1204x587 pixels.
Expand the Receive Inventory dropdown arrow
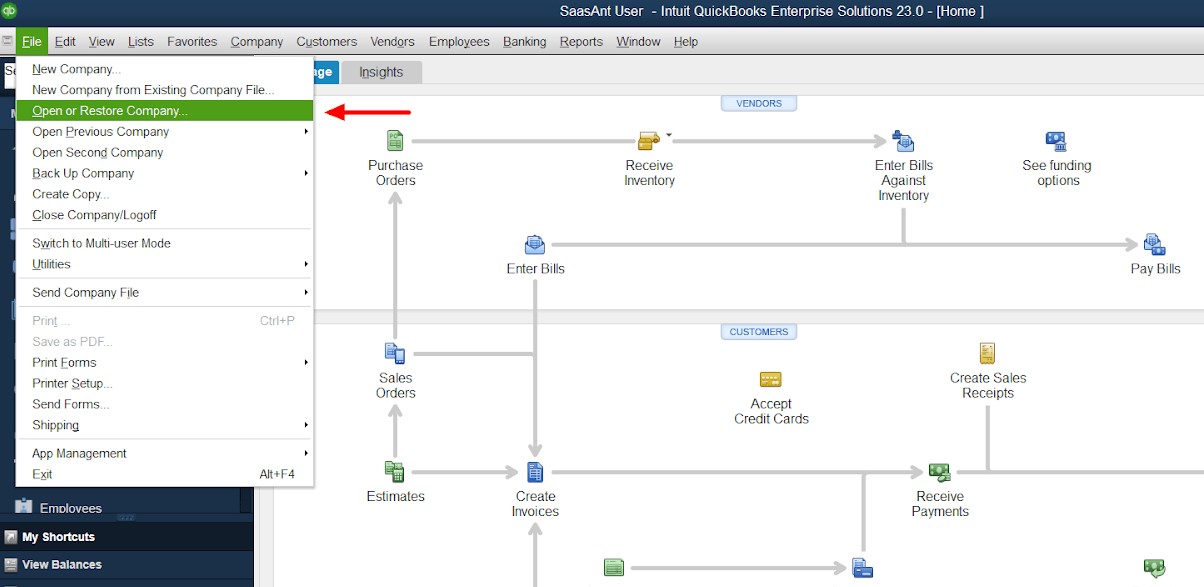(669, 134)
